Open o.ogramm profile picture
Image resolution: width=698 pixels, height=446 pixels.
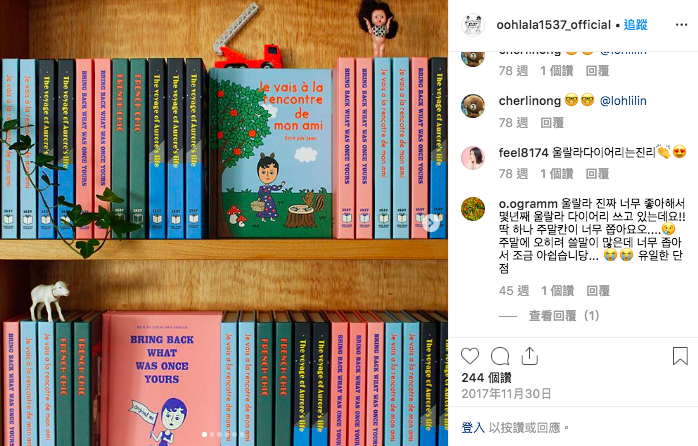coord(473,209)
